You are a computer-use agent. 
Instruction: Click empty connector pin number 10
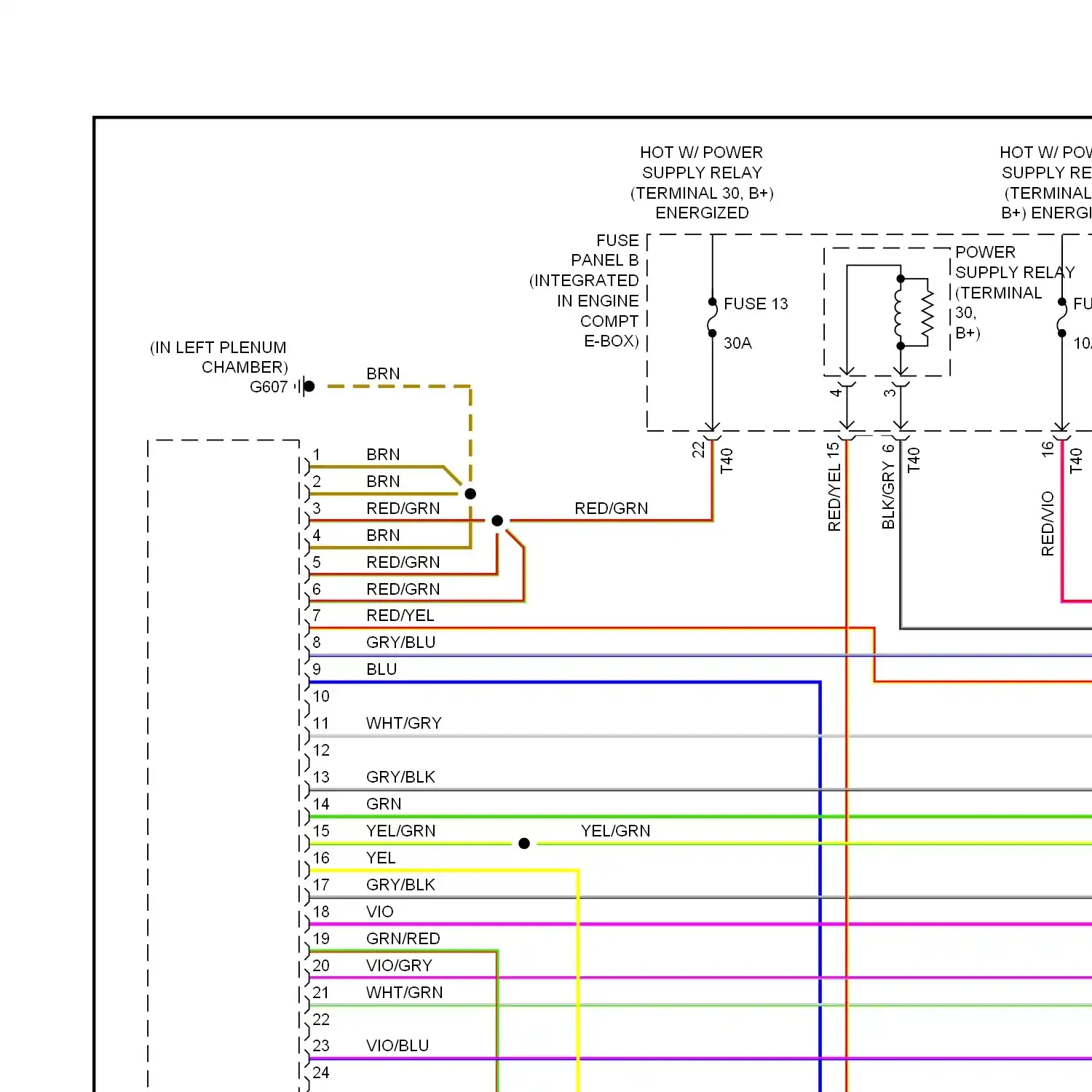pyautogui.click(x=321, y=696)
